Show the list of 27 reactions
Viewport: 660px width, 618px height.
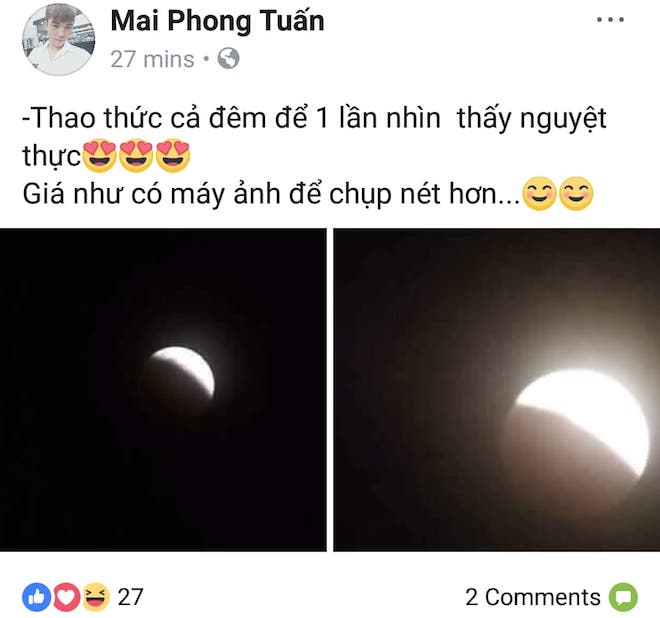click(130, 597)
